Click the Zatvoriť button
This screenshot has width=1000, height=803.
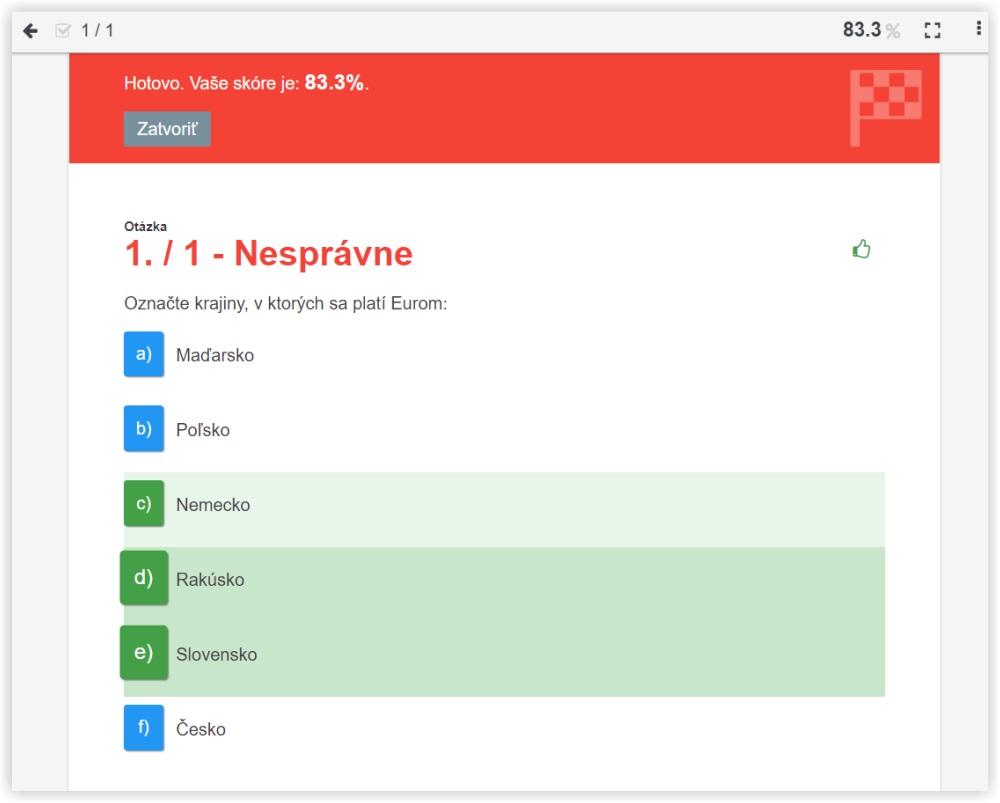pos(167,129)
